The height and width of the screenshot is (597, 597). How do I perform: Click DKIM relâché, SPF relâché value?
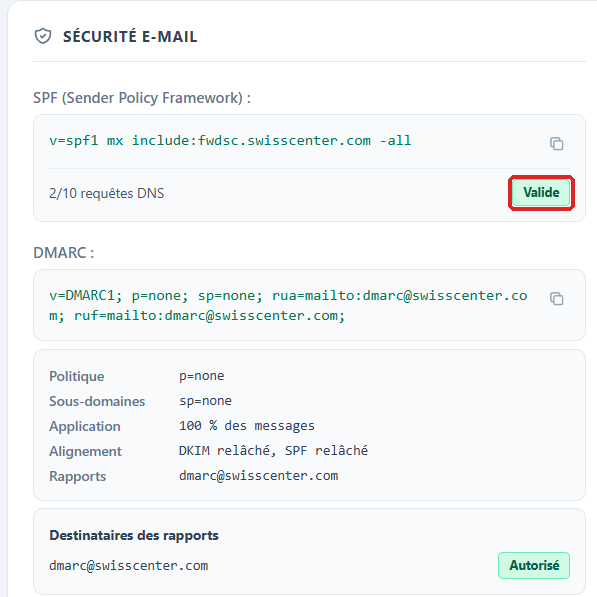[273, 451]
